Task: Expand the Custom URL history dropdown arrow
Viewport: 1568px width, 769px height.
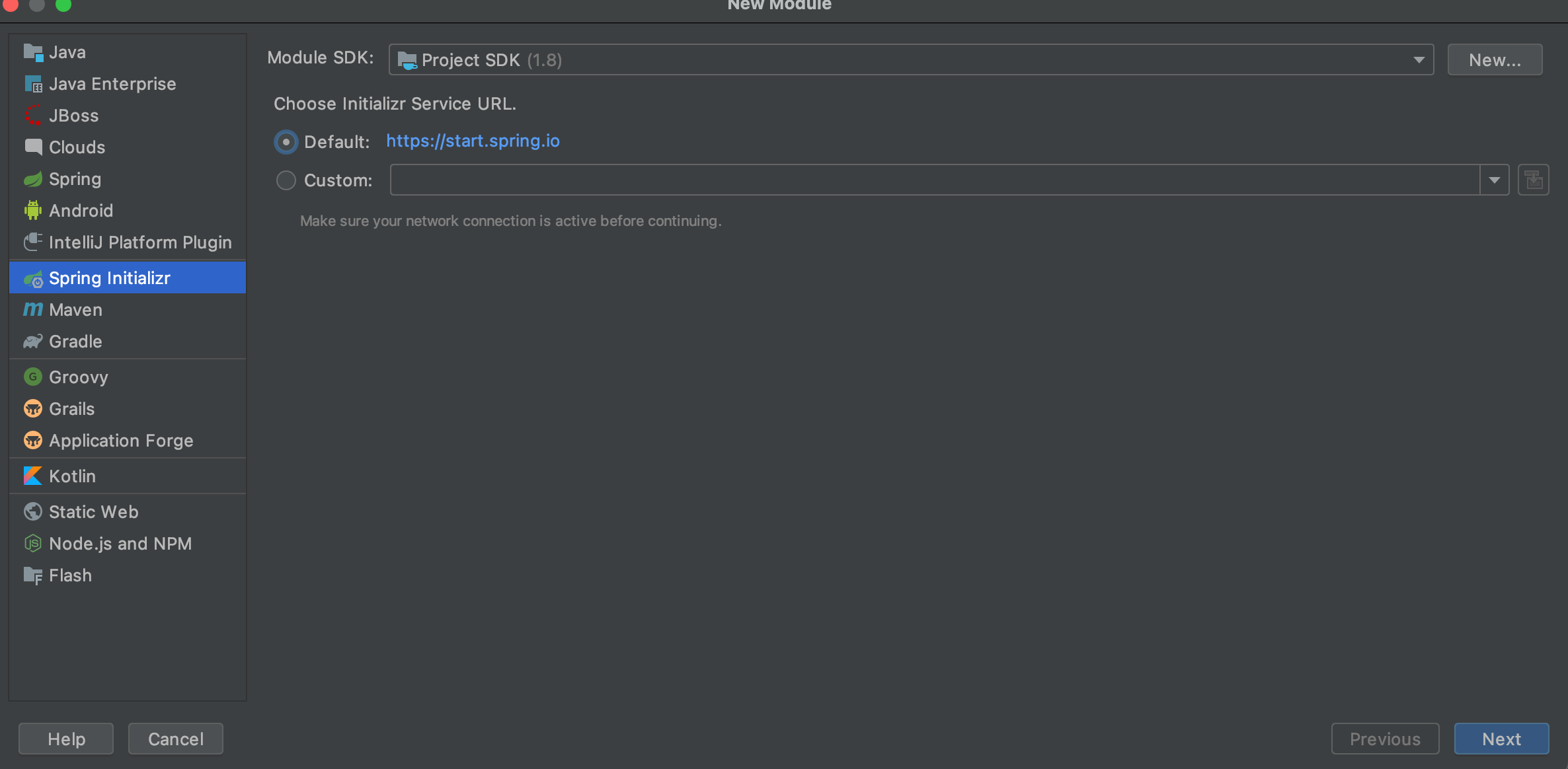Action: (x=1494, y=180)
